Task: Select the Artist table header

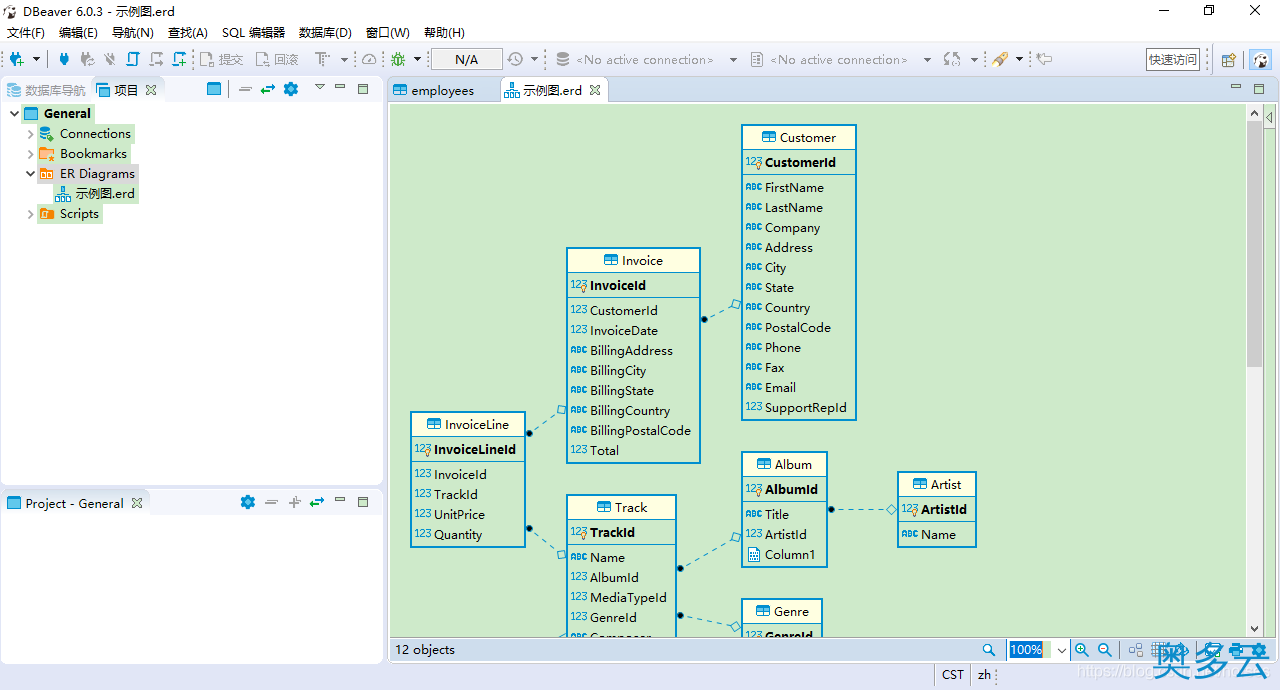Action: 937,485
